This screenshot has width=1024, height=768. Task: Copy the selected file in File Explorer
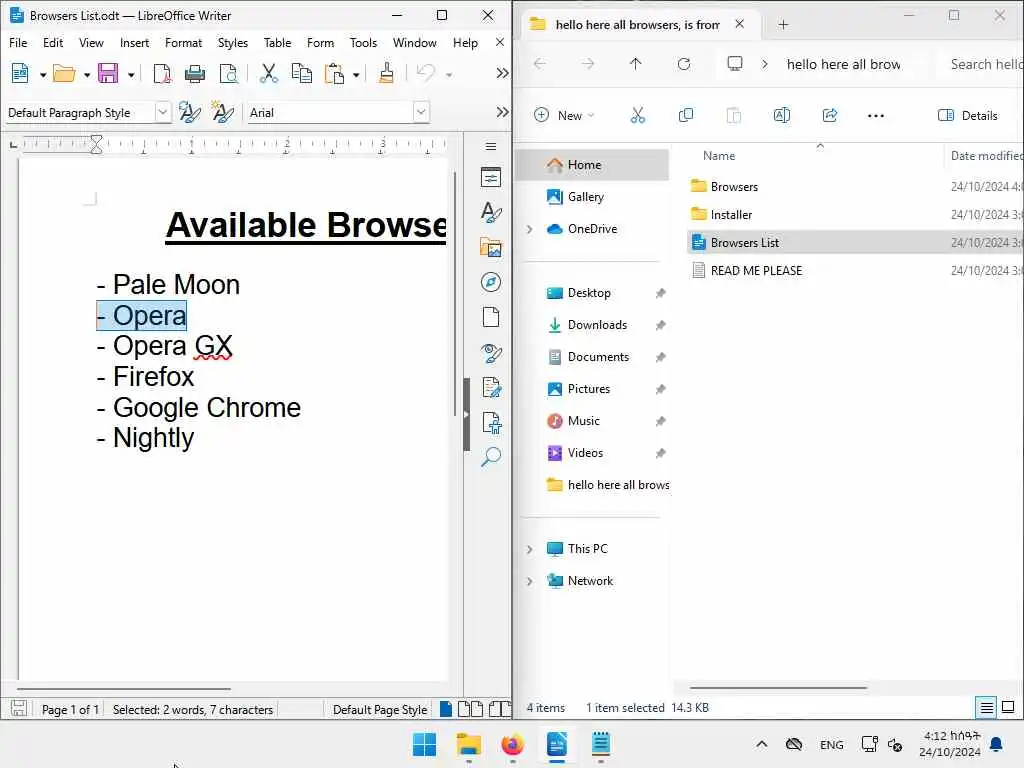click(x=686, y=116)
